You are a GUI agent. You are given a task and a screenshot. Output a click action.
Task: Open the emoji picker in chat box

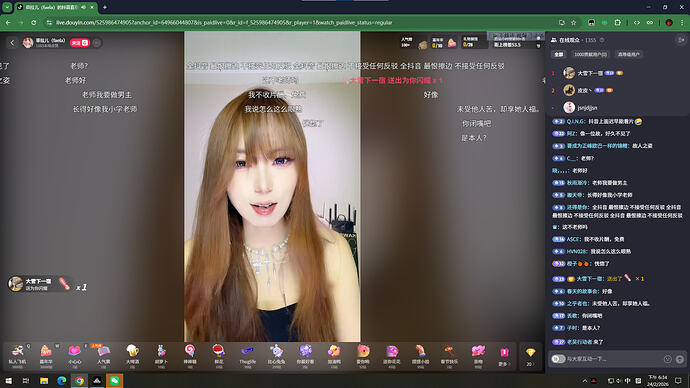668,359
